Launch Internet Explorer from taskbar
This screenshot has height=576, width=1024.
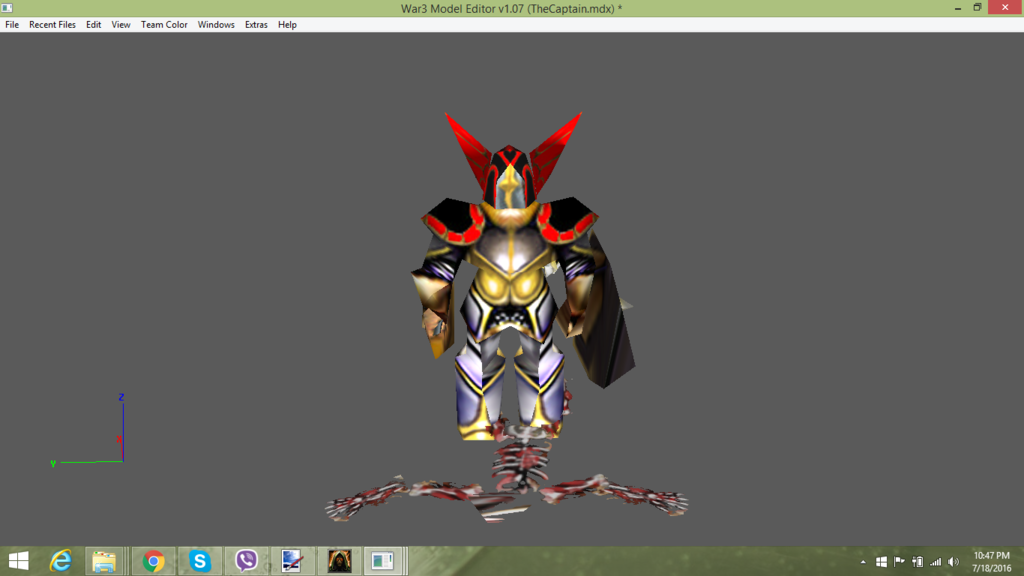pyautogui.click(x=61, y=561)
